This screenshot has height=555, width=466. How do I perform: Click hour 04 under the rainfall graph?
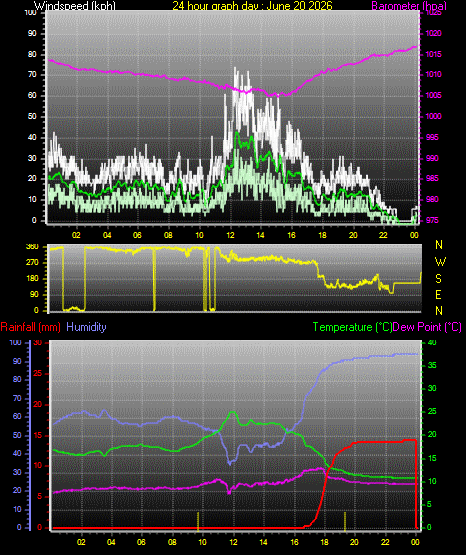[x=111, y=542]
